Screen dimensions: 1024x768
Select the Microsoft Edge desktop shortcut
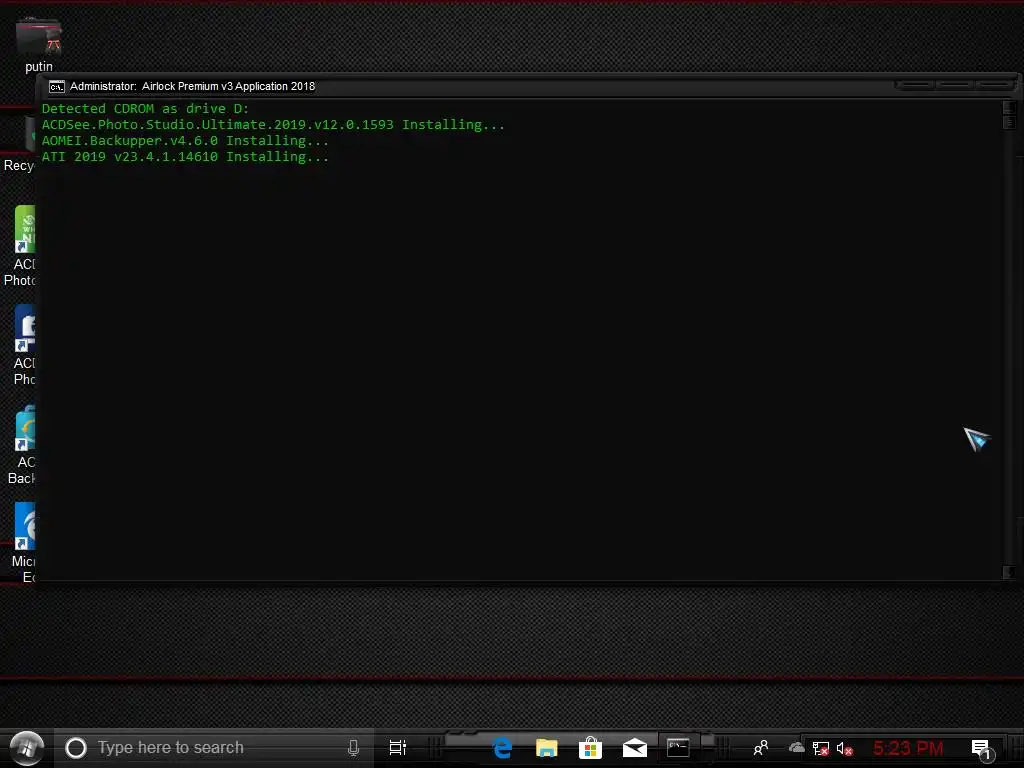tap(22, 543)
